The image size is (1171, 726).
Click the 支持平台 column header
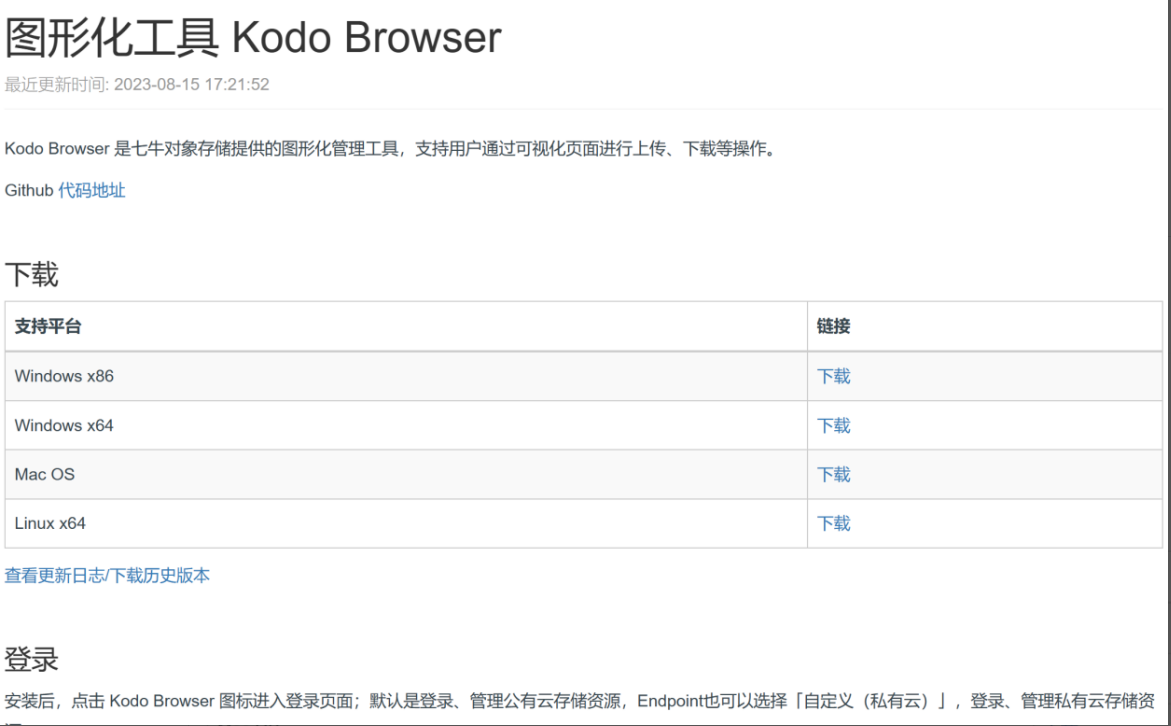tap(48, 326)
